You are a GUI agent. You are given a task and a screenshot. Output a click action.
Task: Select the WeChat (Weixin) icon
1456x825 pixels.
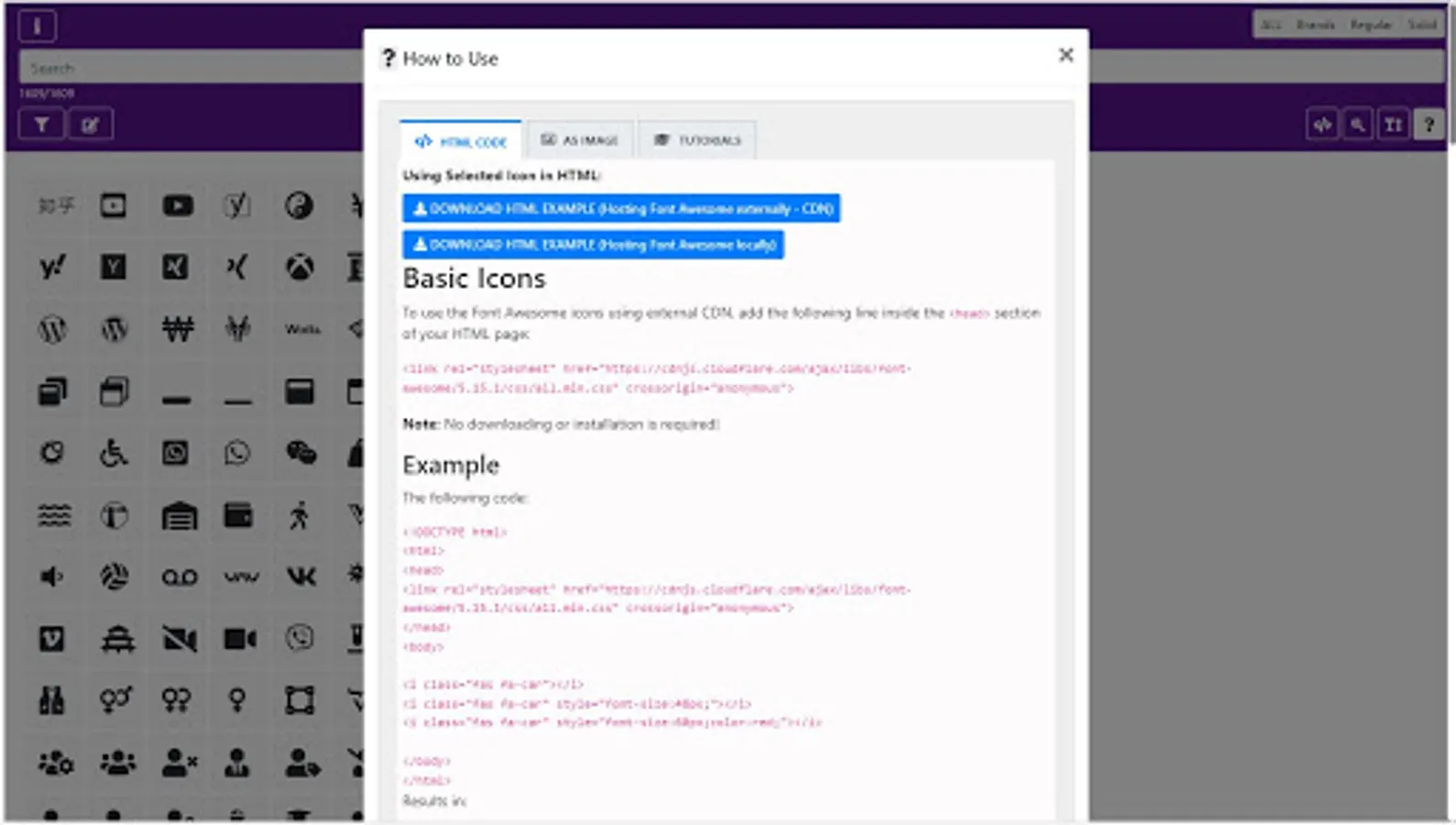301,452
